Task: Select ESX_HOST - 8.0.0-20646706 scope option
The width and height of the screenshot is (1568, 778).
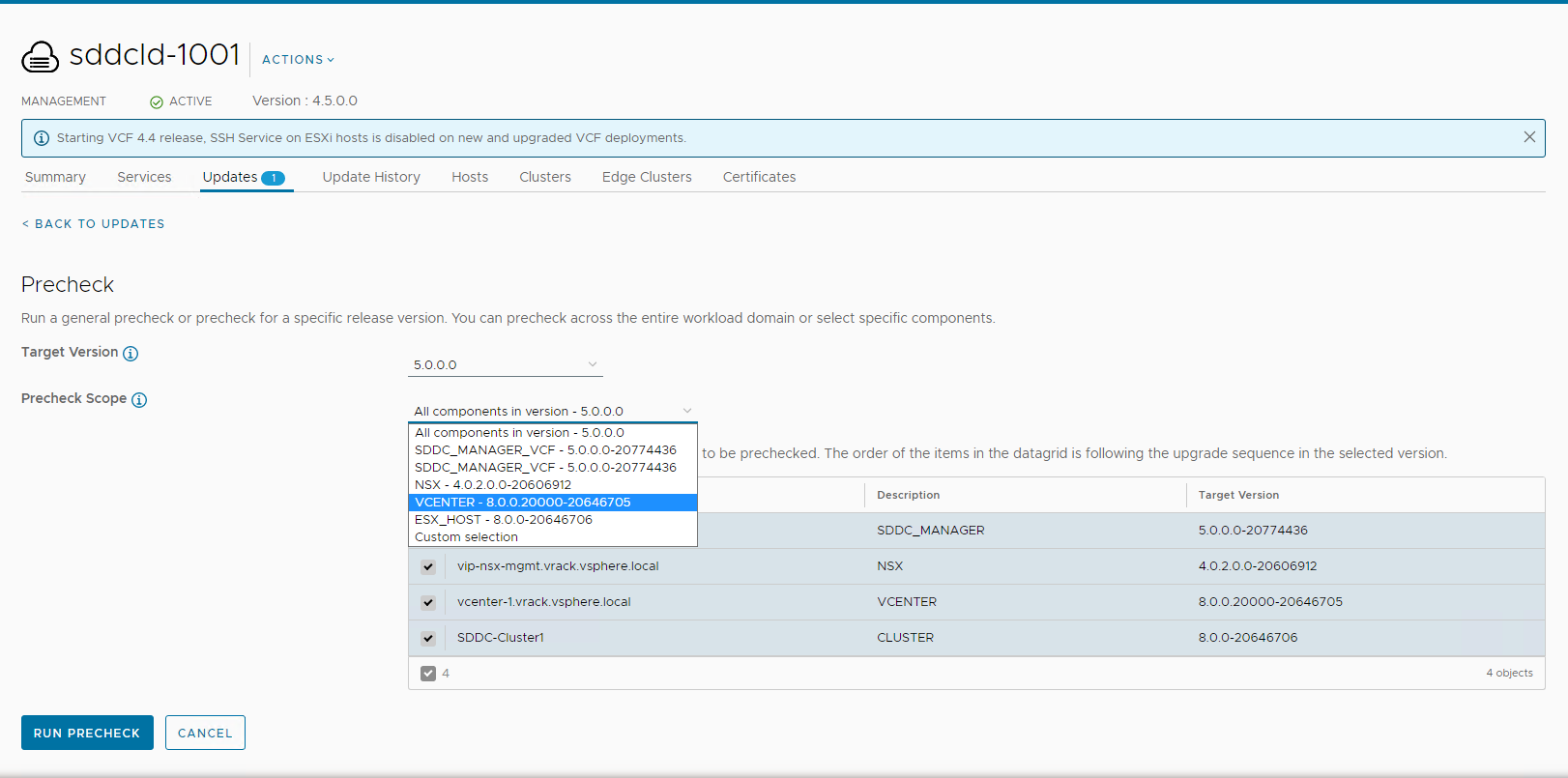Action: click(553, 520)
